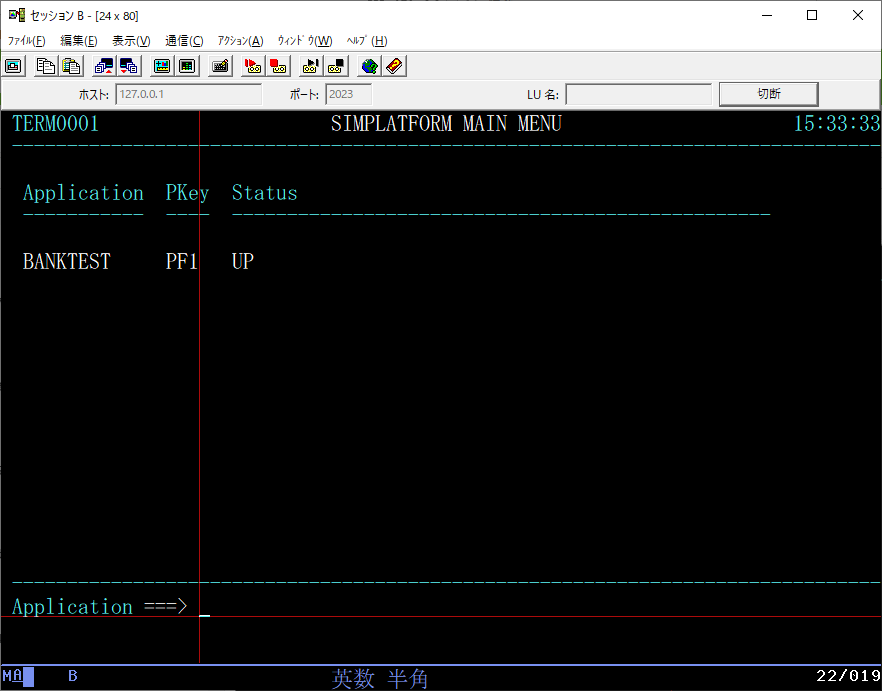Screen dimensions: 882x691
Task: Click the session icon in the title bar
Action: click(x=17, y=15)
